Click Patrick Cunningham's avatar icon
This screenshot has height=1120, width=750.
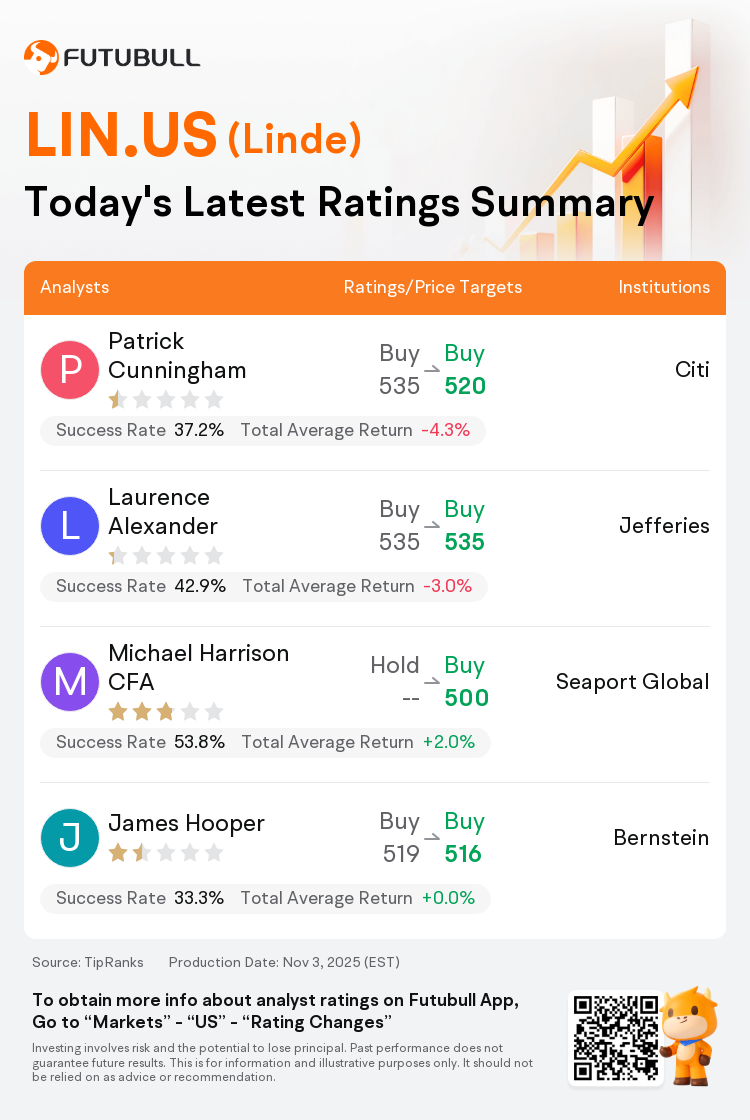(x=70, y=370)
